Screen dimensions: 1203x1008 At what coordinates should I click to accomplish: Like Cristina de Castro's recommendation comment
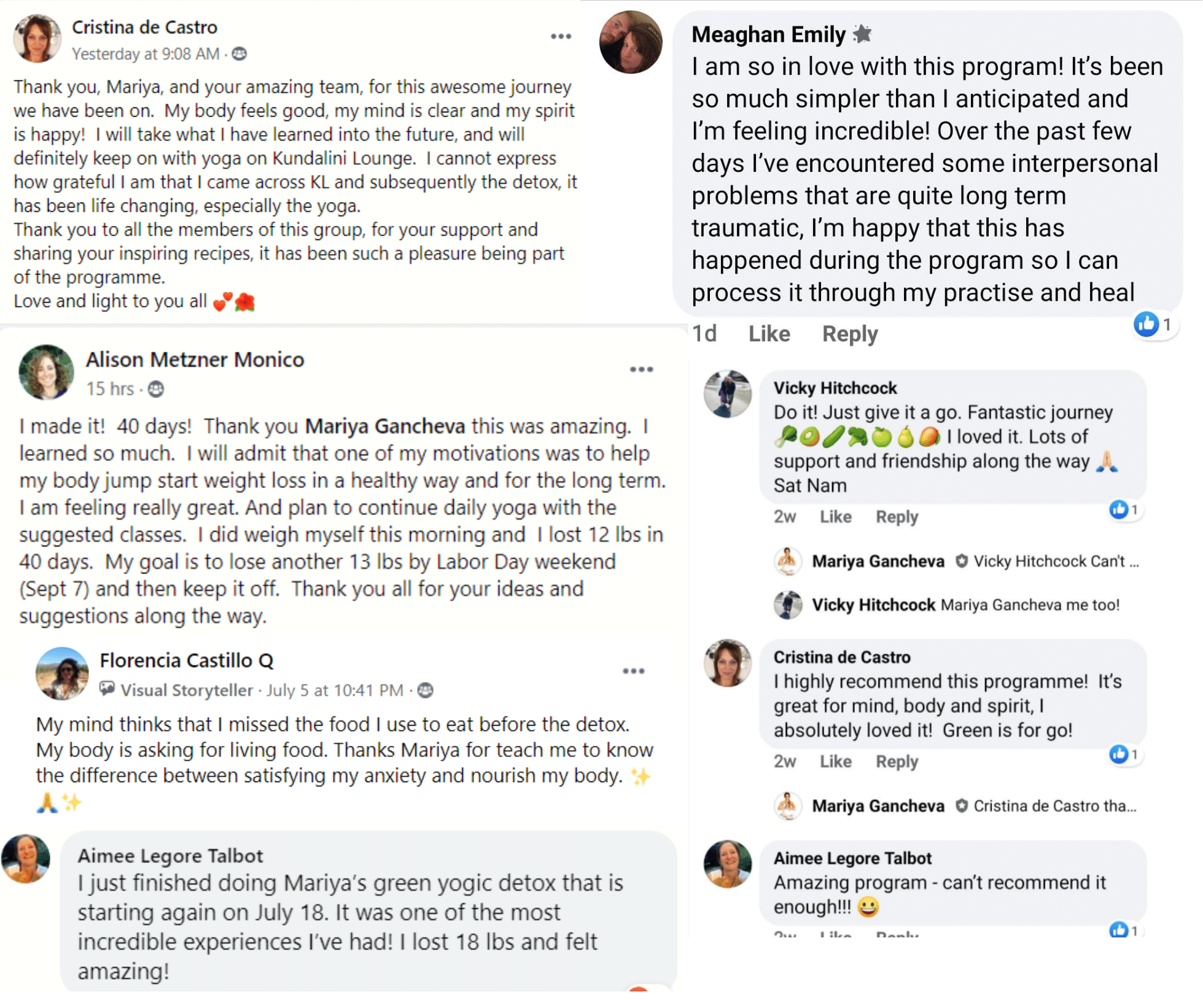click(x=835, y=762)
